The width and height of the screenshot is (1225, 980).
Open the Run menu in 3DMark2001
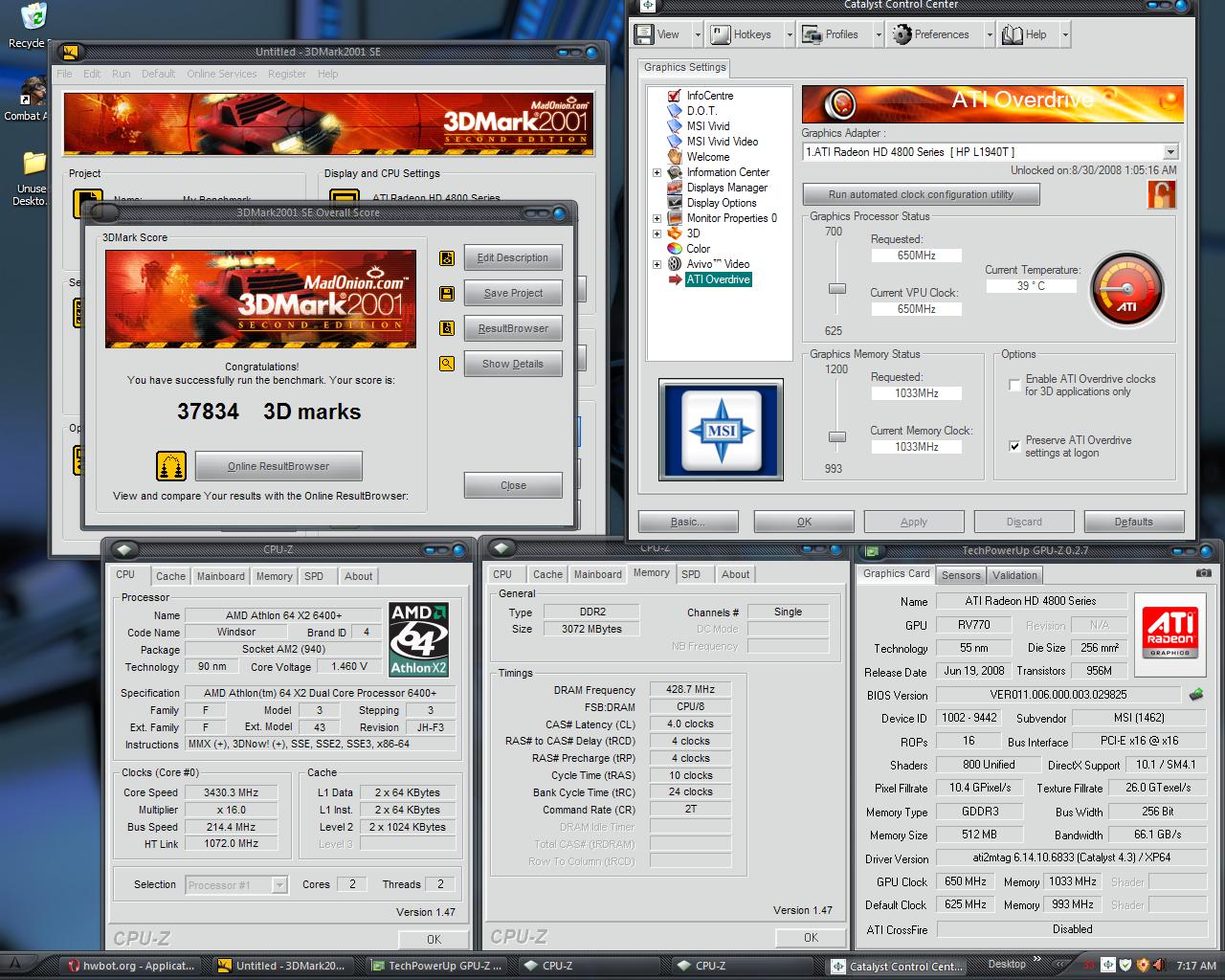pyautogui.click(x=121, y=74)
